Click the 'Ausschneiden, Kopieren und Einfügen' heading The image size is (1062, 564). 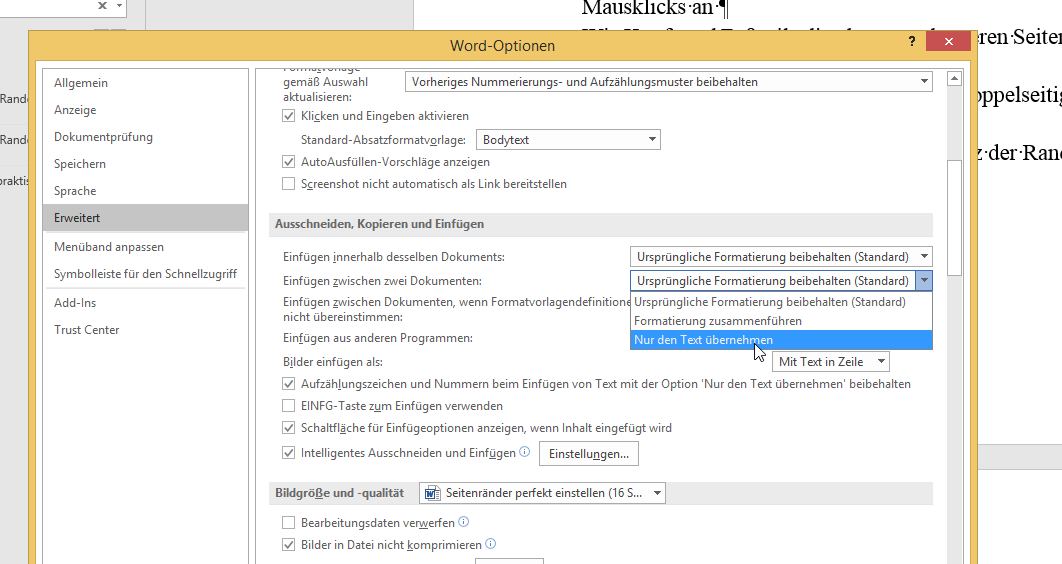(379, 224)
